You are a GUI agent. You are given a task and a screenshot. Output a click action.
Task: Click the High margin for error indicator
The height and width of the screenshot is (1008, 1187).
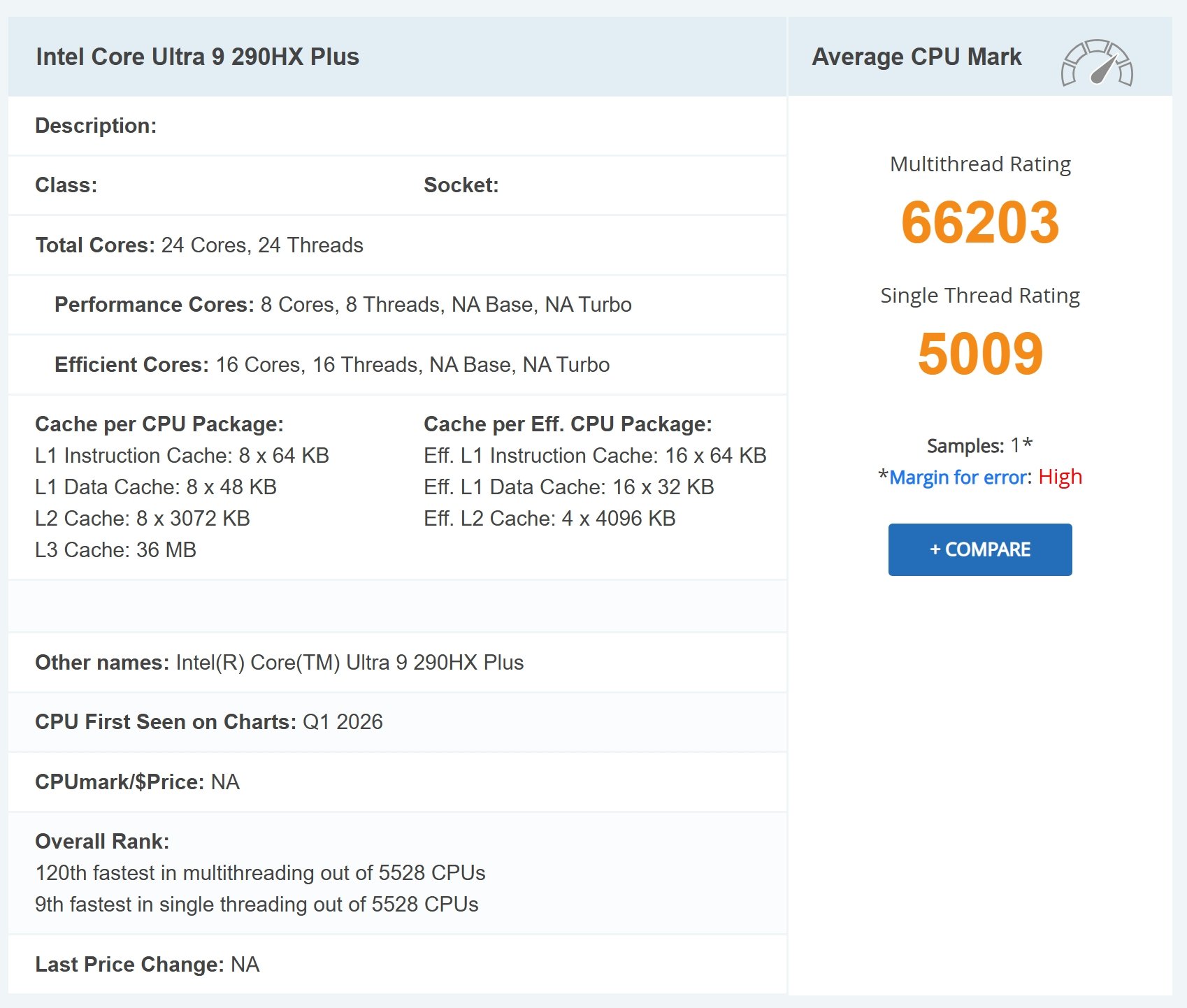[1060, 476]
